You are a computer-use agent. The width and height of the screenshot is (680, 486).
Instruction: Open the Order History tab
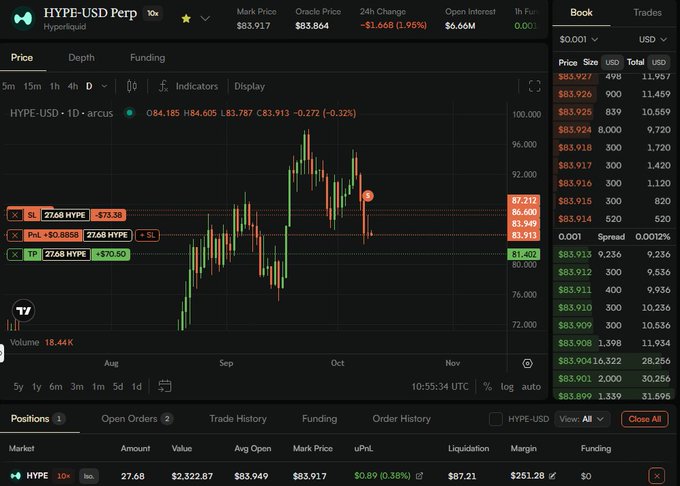click(401, 419)
